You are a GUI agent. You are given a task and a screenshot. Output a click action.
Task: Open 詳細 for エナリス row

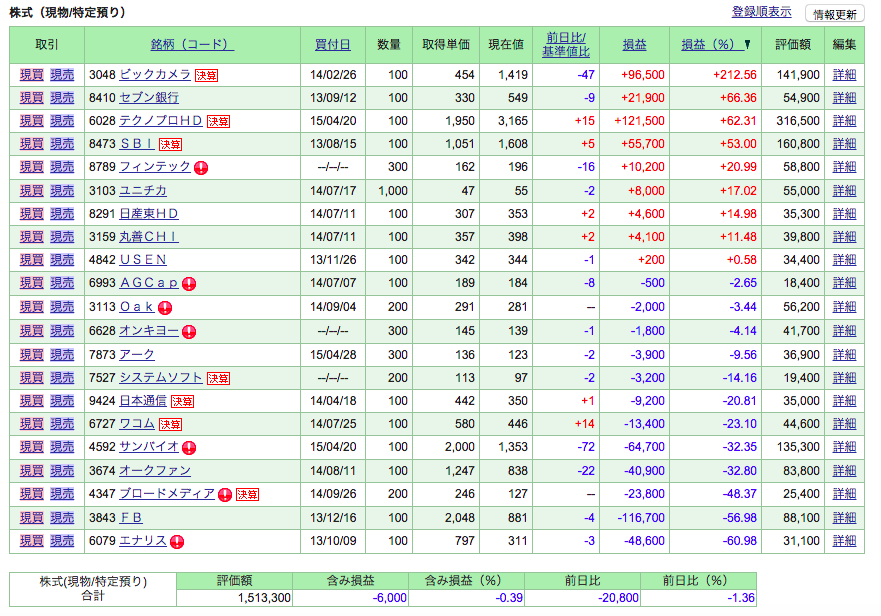[x=844, y=541]
